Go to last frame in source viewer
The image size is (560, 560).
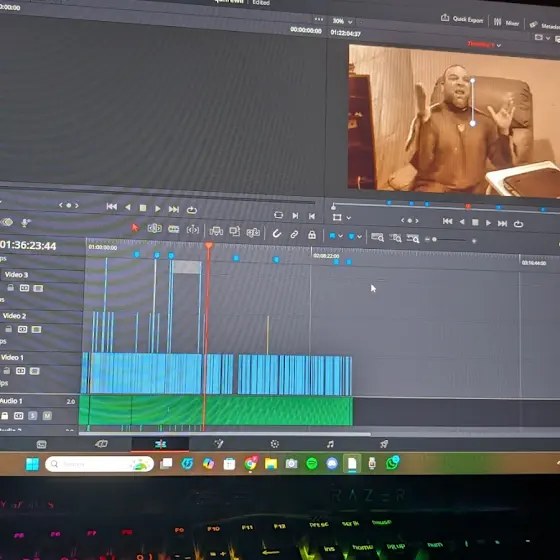point(174,209)
